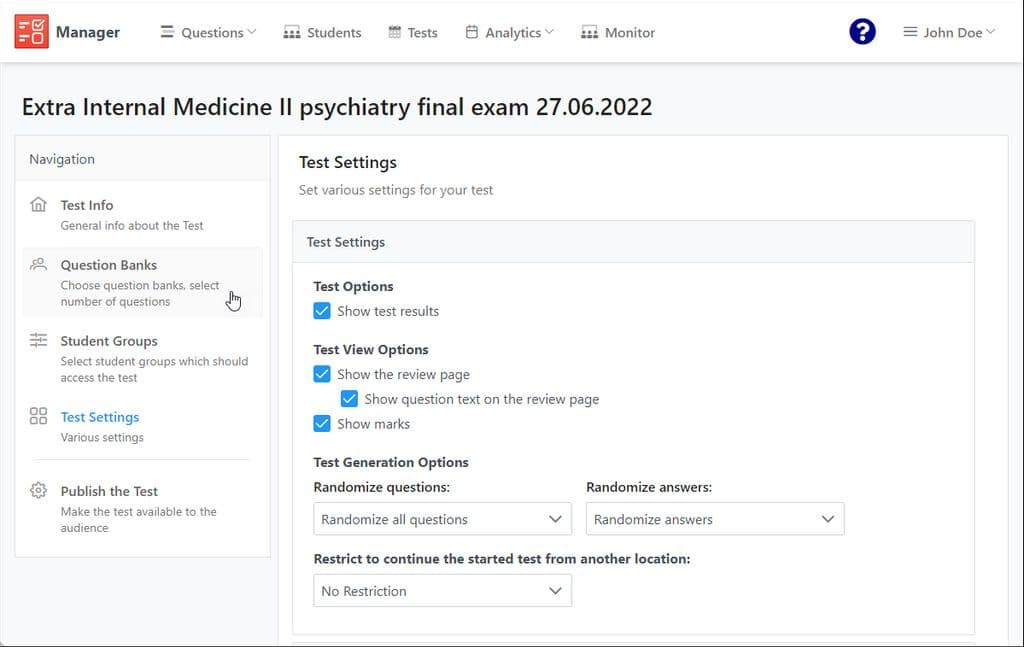Expand the Analytics menu

tap(509, 32)
